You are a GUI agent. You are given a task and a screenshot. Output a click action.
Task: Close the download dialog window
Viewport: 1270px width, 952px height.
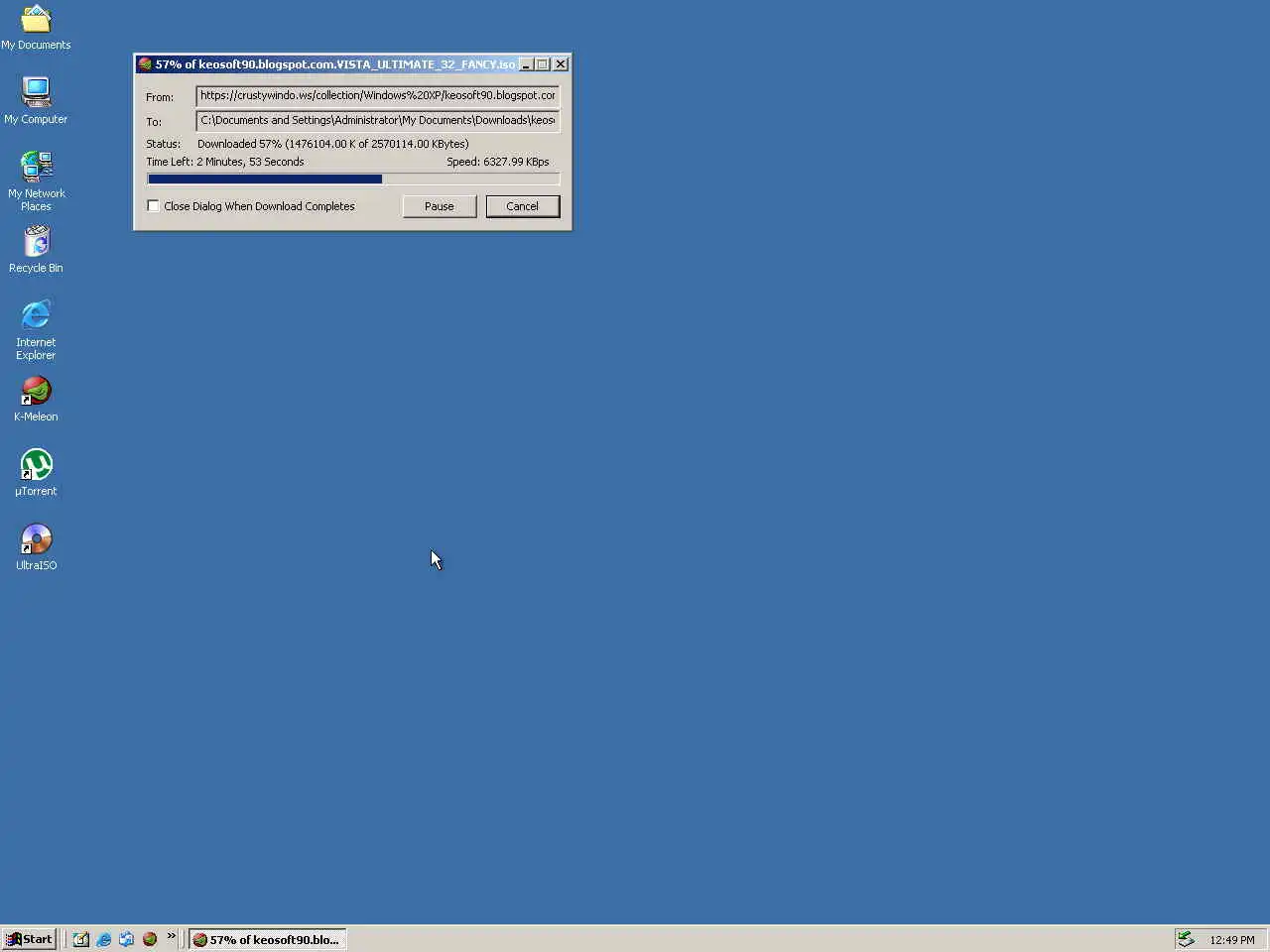coord(561,64)
